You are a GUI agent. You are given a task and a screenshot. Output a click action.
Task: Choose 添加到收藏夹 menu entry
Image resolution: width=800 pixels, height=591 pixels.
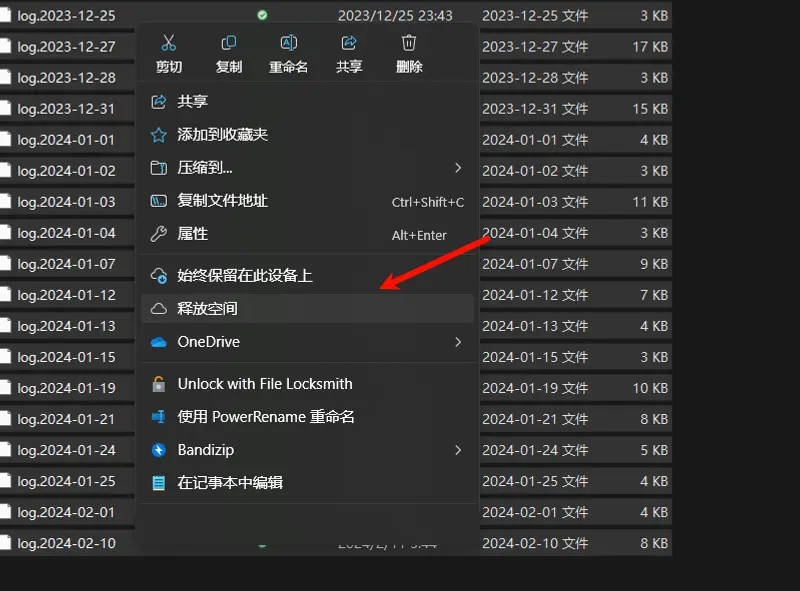(x=307, y=135)
